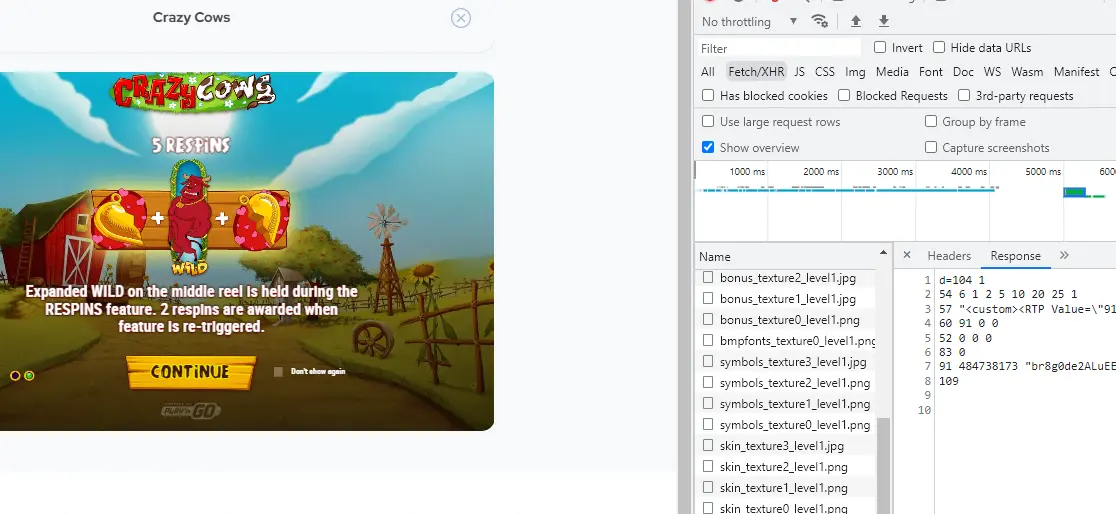
Task: Enable Has blocked cookies checkbox
Action: pos(707,95)
